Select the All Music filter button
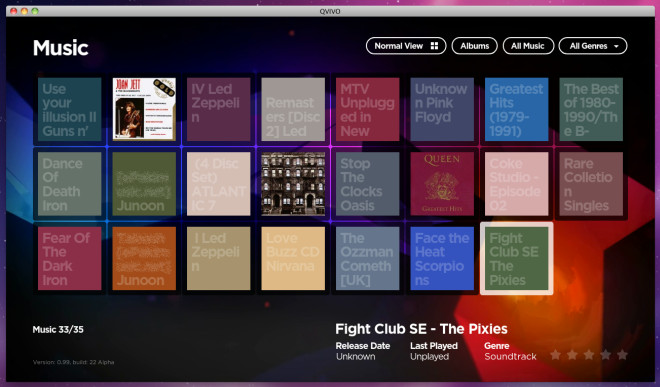The height and width of the screenshot is (387, 660). (x=528, y=46)
